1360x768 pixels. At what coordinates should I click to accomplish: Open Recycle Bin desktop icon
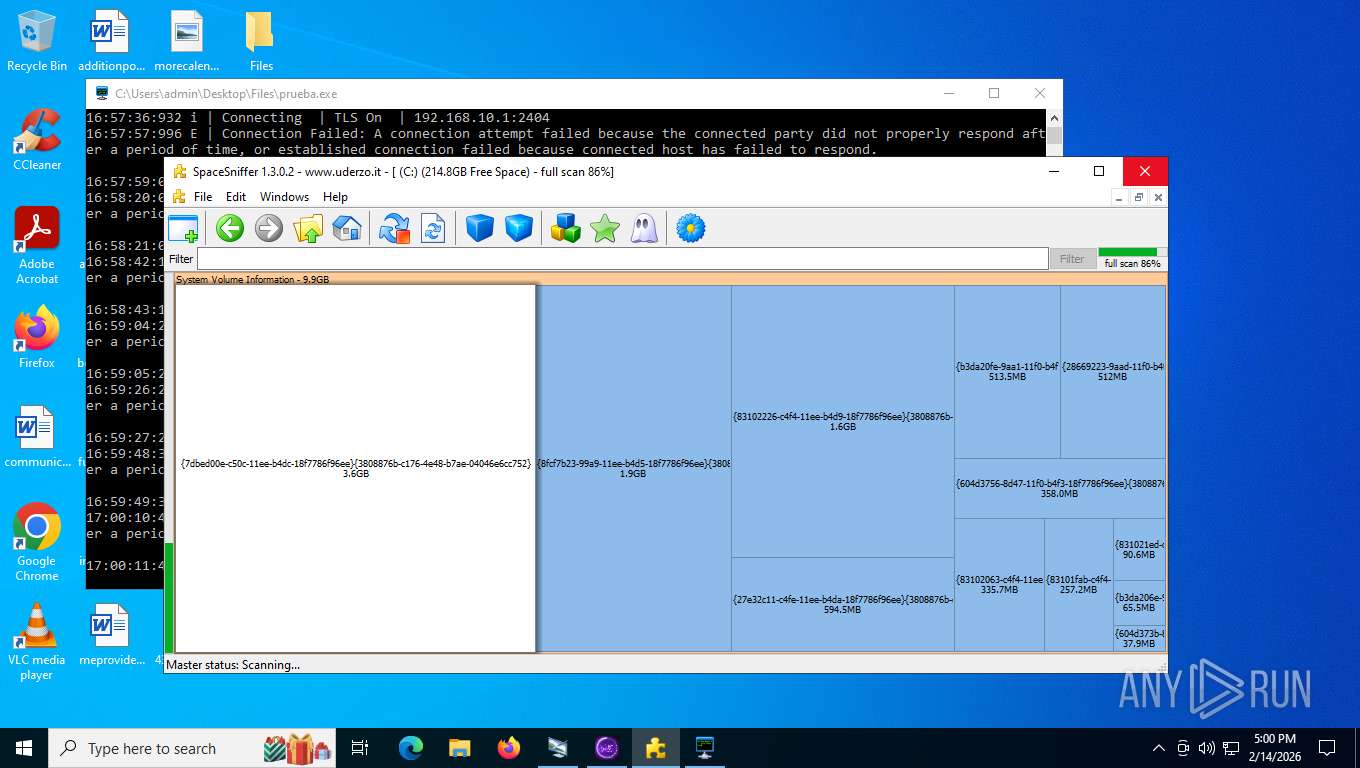click(37, 41)
